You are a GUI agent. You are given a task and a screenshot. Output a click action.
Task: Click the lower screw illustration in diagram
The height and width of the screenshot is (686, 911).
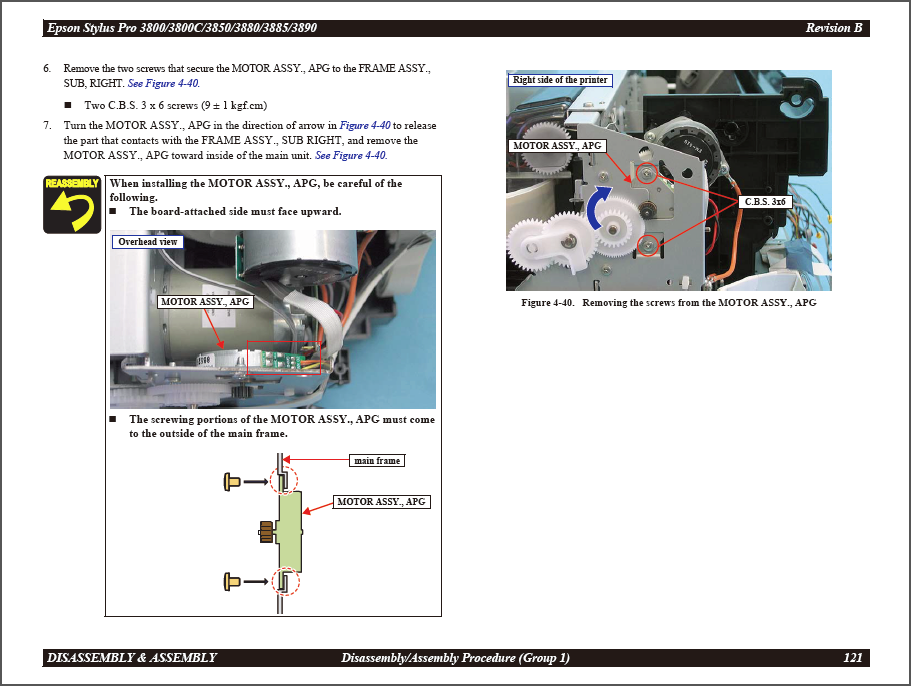point(233,580)
